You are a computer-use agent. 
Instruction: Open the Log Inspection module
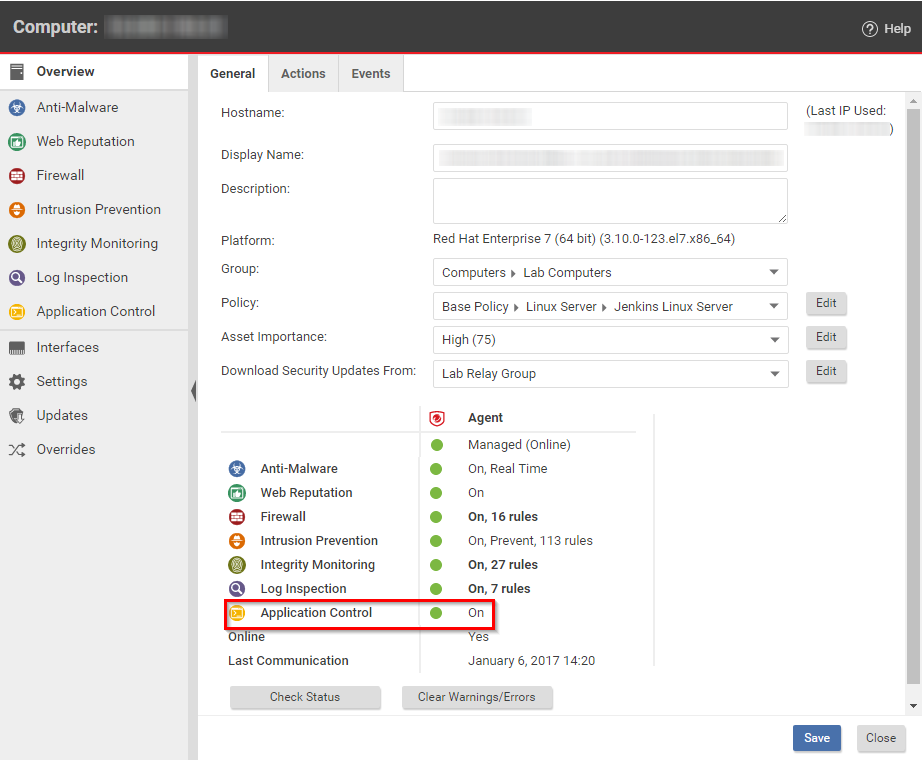point(82,277)
